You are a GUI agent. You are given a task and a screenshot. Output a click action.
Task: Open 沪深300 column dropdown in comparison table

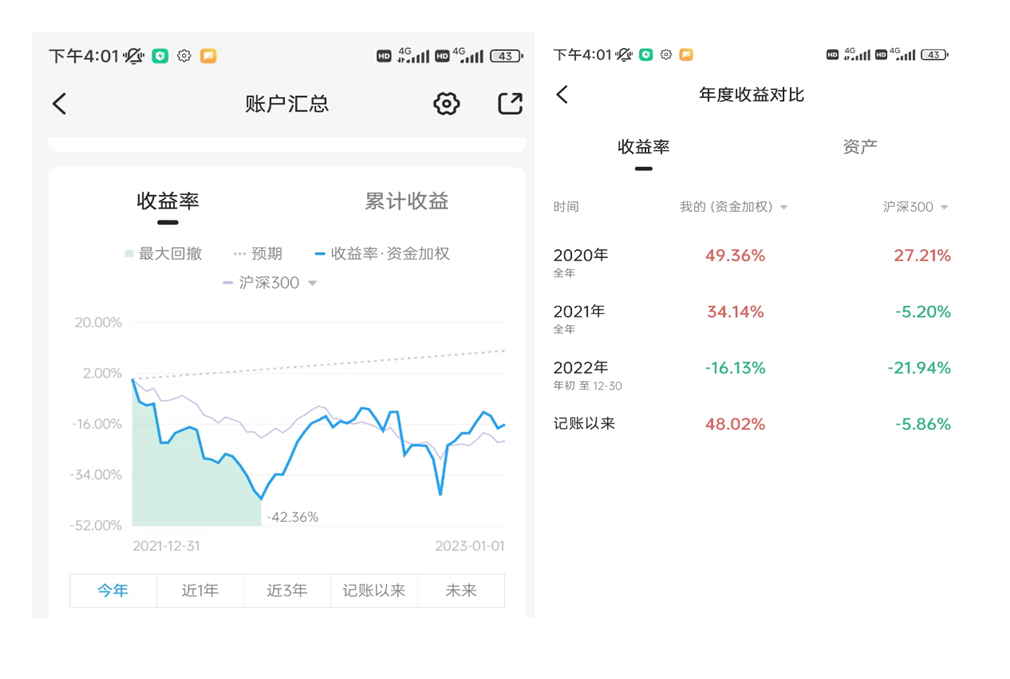[915, 207]
